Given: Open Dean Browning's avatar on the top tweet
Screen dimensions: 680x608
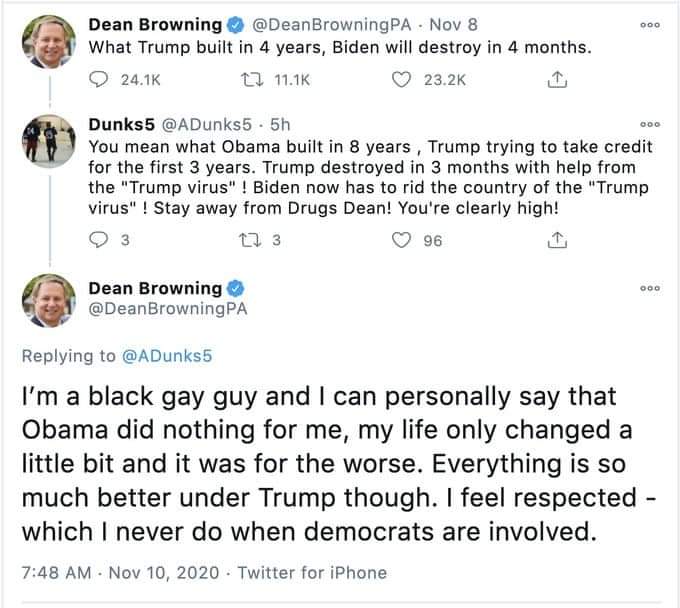Looking at the screenshot, I should coord(43,41).
